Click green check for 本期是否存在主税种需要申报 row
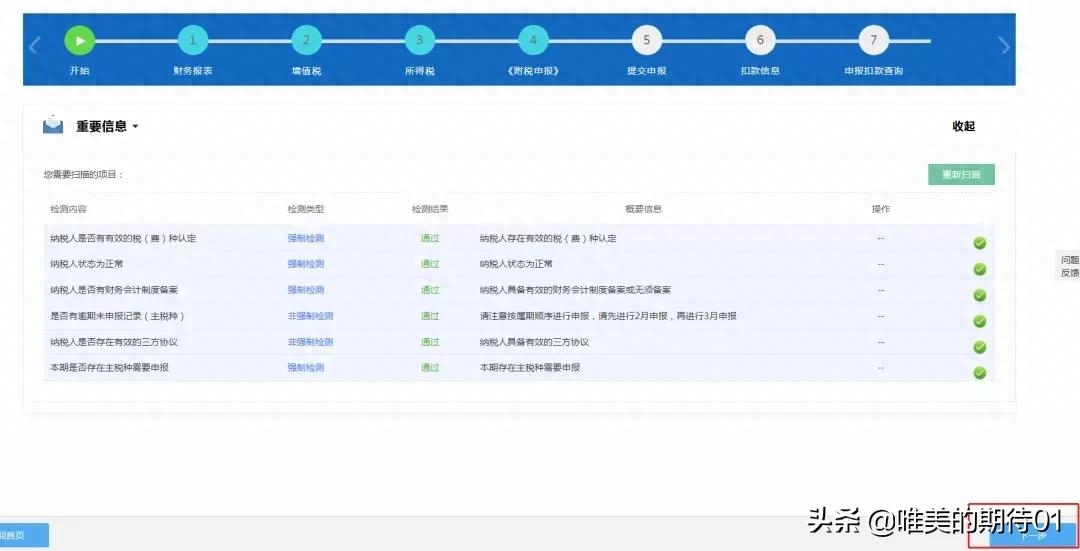1080x551 pixels. point(980,373)
